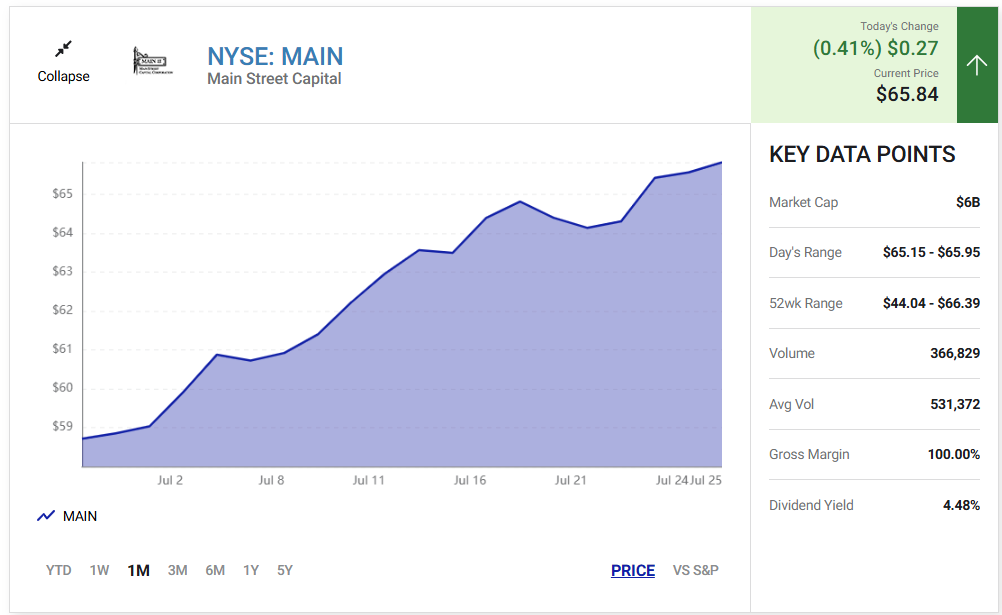Click the 52wk Range value $44.04 - $66.39

(x=931, y=303)
